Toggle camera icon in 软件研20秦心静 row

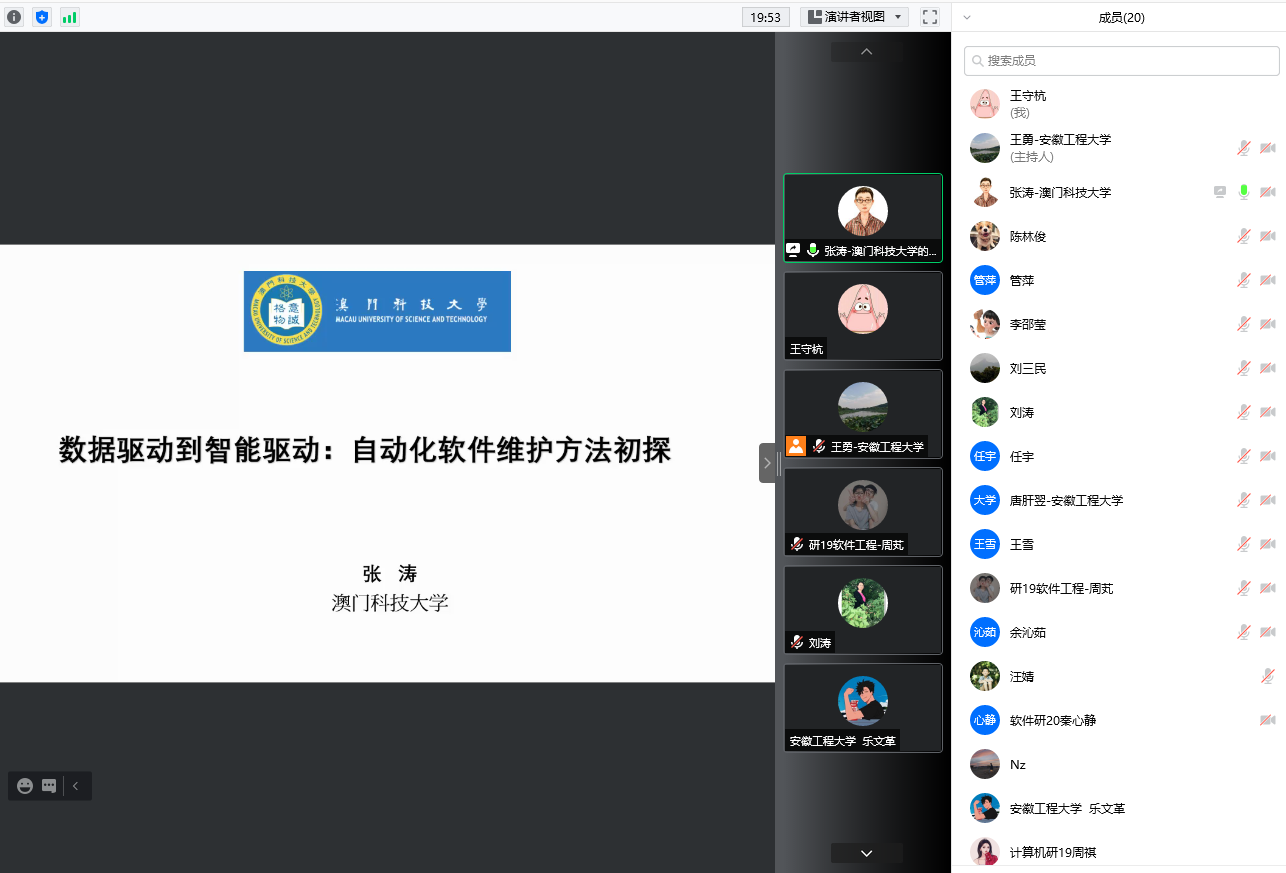click(1267, 720)
